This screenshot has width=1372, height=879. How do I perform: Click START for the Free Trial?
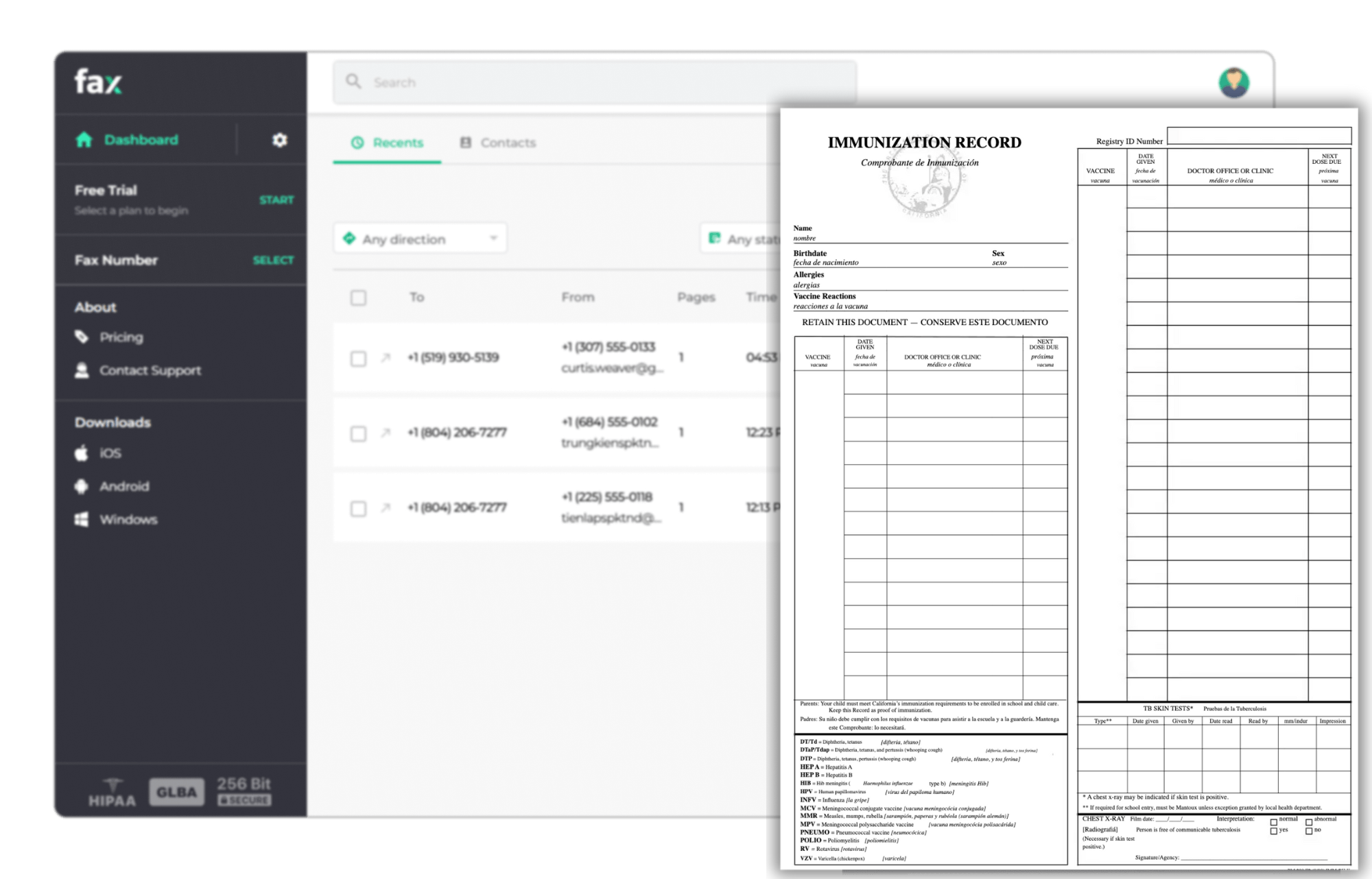coord(276,200)
